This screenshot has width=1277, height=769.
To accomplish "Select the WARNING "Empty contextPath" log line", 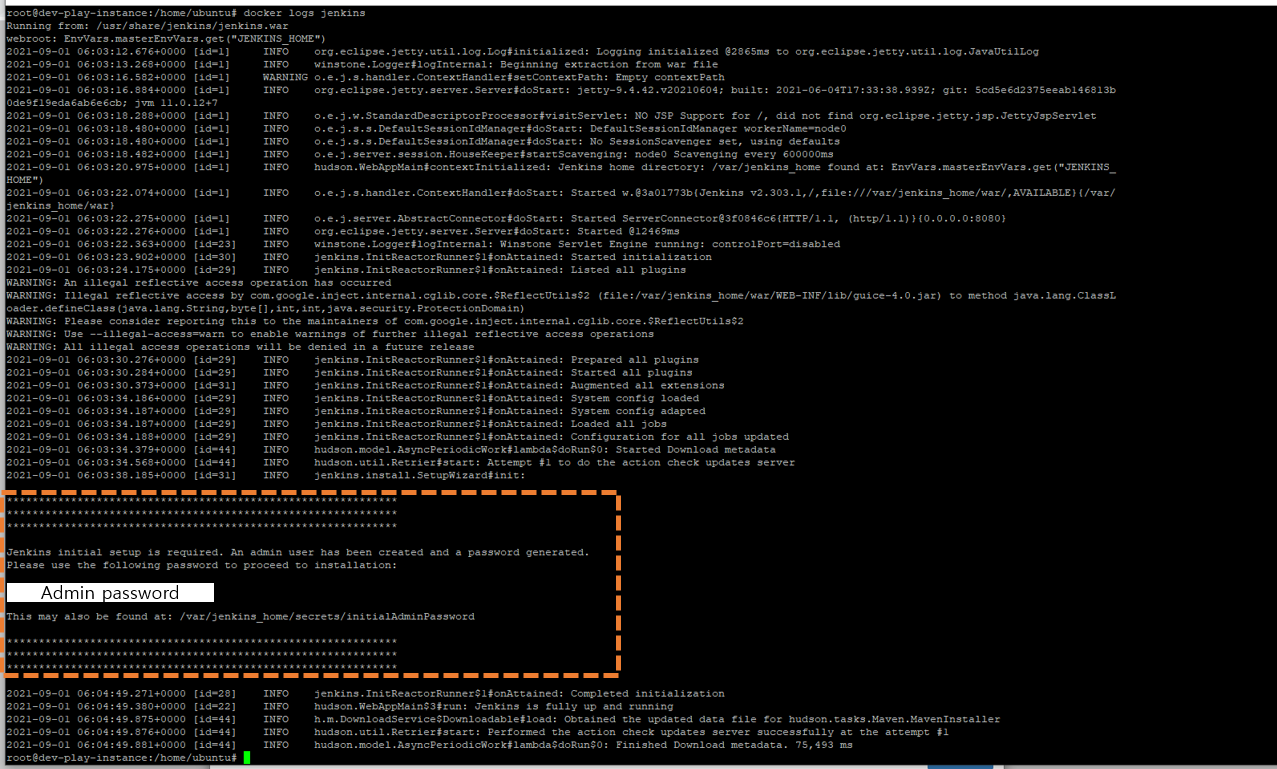I will 365,77.
